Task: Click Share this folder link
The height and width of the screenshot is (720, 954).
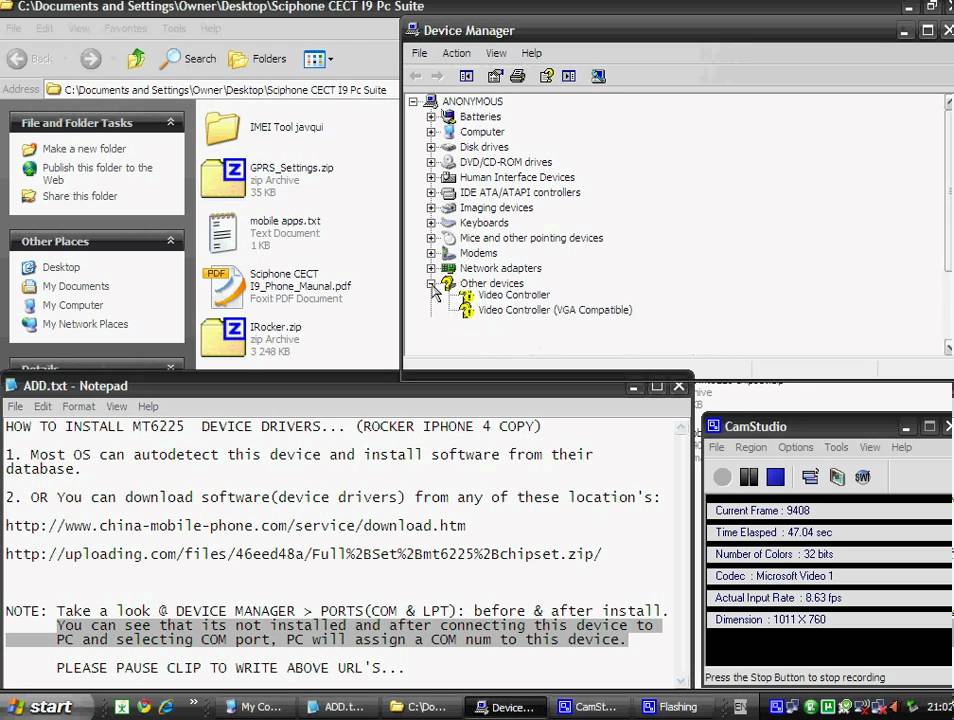Action: 80,196
